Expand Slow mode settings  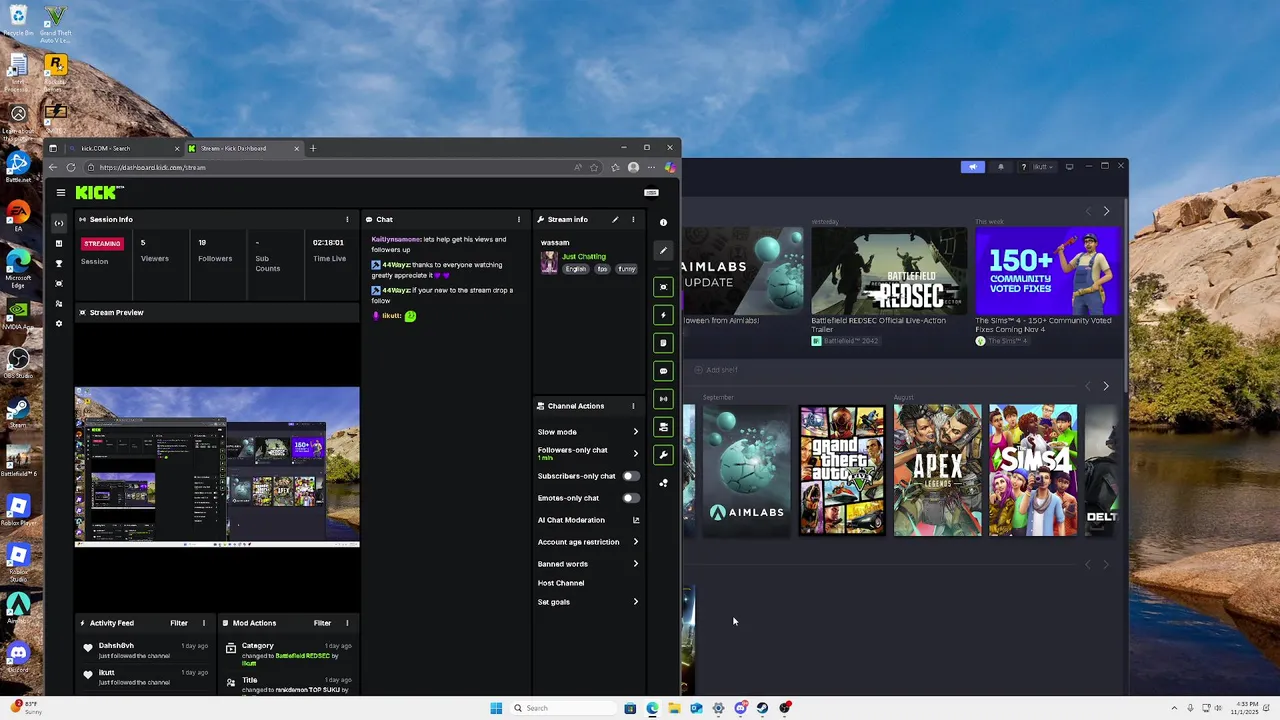tap(636, 432)
